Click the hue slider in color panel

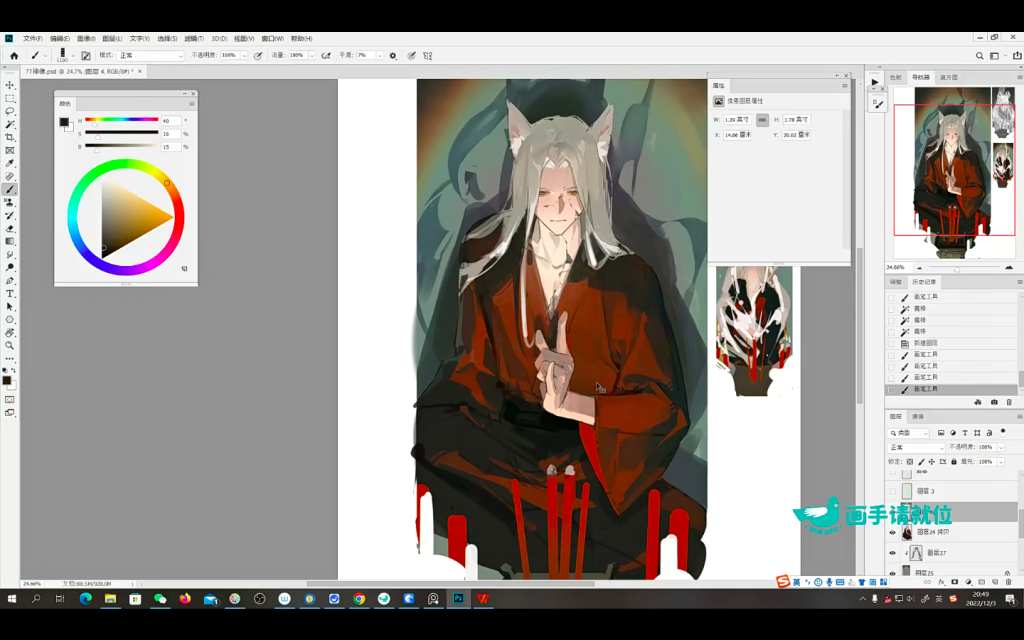(121, 120)
